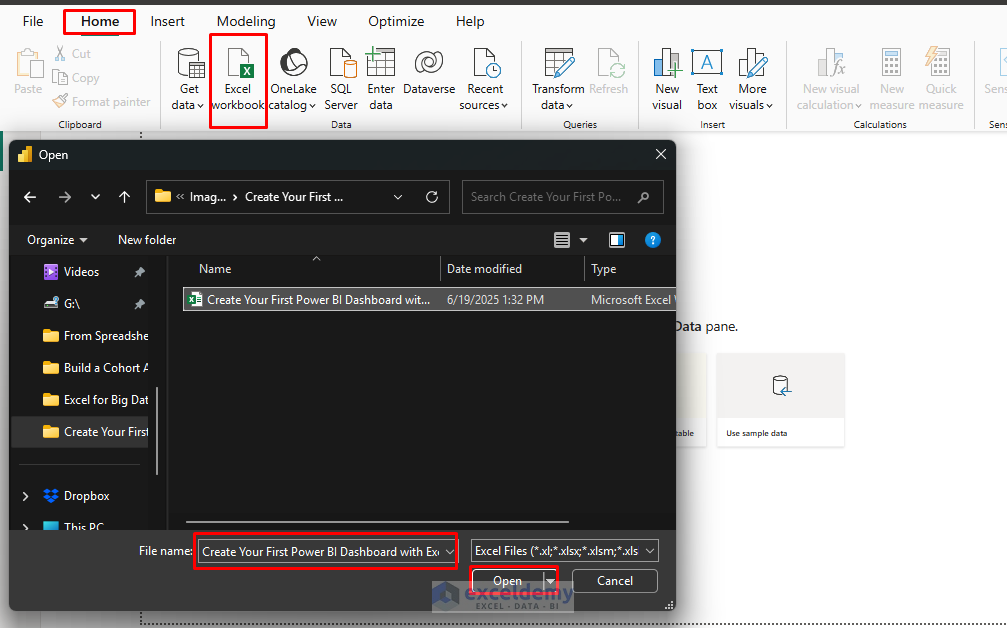Image resolution: width=1007 pixels, height=628 pixels.
Task: Go up one folder level
Action: (125, 197)
